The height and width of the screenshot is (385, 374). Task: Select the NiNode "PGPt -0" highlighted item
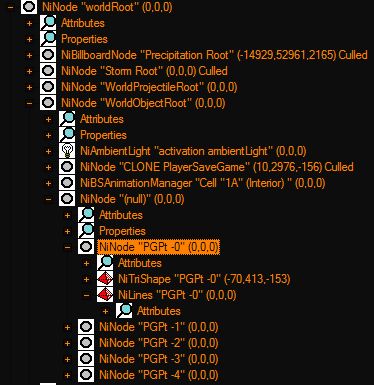[159, 247]
